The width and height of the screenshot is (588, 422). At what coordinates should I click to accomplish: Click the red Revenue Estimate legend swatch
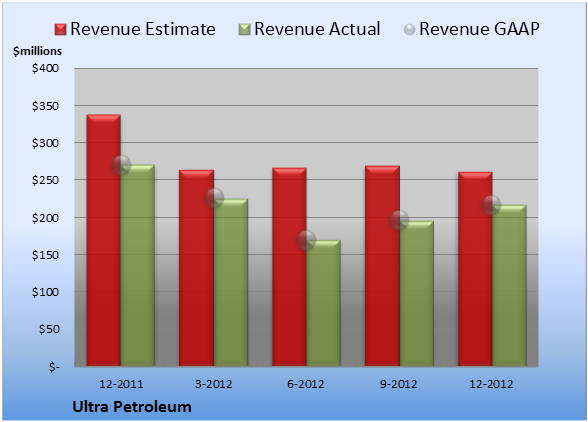(x=60, y=30)
